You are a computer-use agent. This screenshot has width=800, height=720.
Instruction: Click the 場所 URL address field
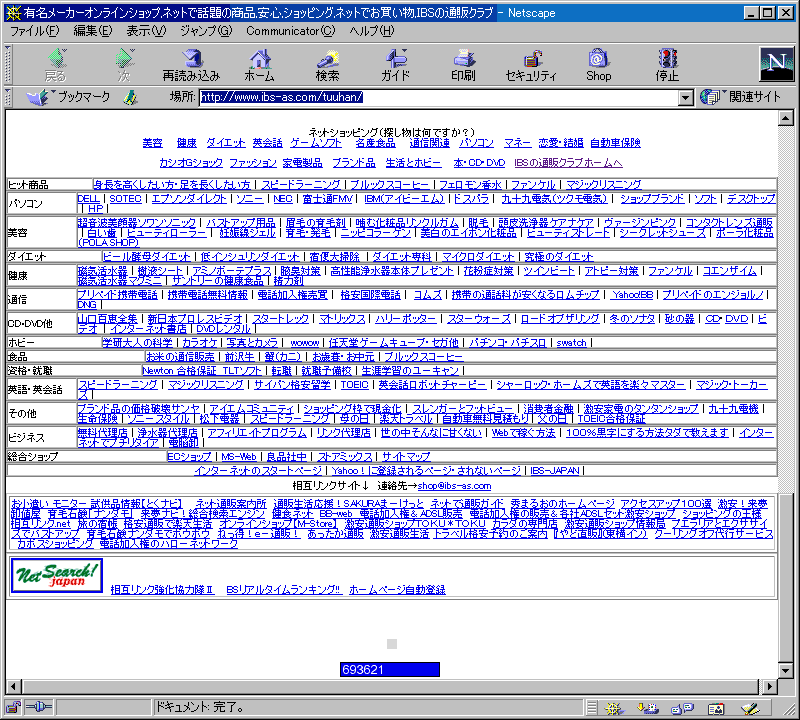pyautogui.click(x=439, y=97)
